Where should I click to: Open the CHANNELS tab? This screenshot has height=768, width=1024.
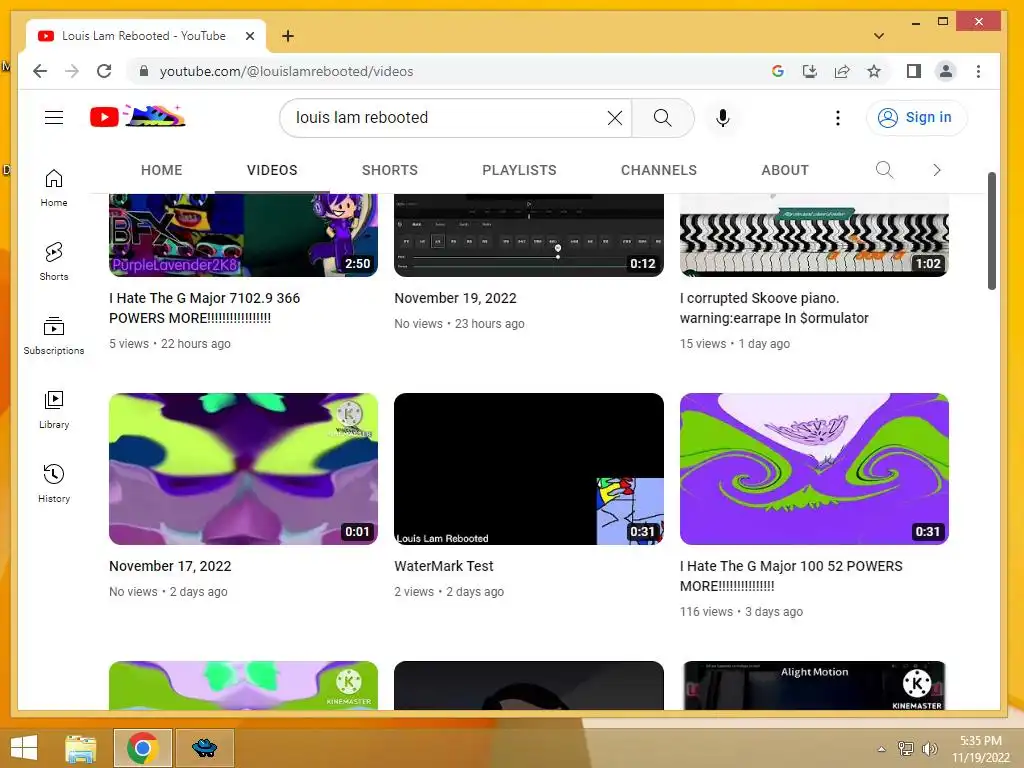(658, 170)
